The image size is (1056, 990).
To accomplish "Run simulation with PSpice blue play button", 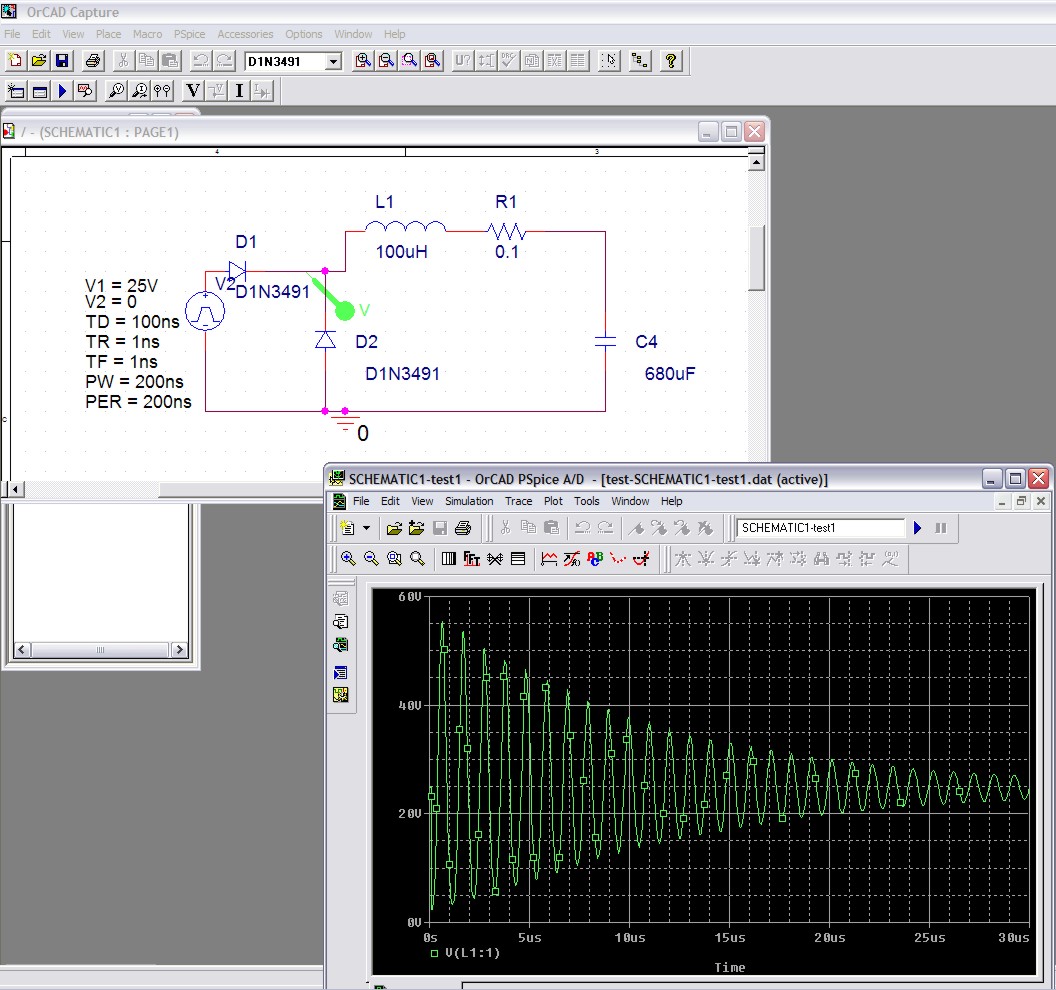I will coord(917,528).
